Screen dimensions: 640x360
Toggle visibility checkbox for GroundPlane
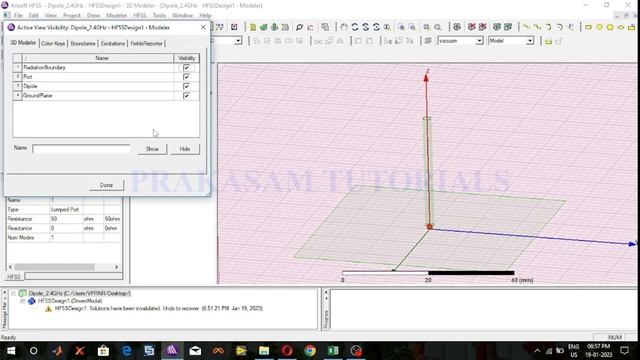pyautogui.click(x=187, y=96)
